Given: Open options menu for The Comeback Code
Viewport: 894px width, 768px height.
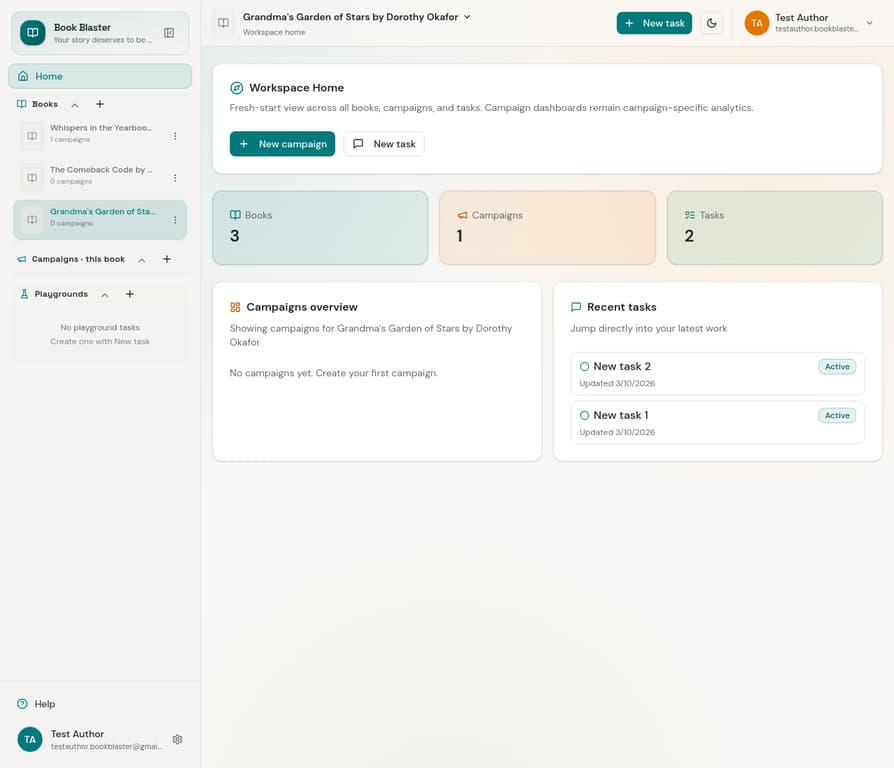Looking at the screenshot, I should [175, 178].
